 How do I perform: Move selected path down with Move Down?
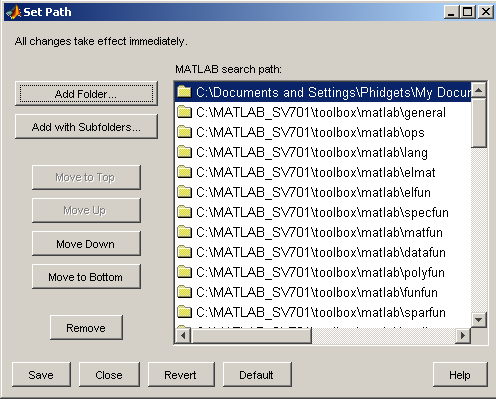pyautogui.click(x=86, y=244)
